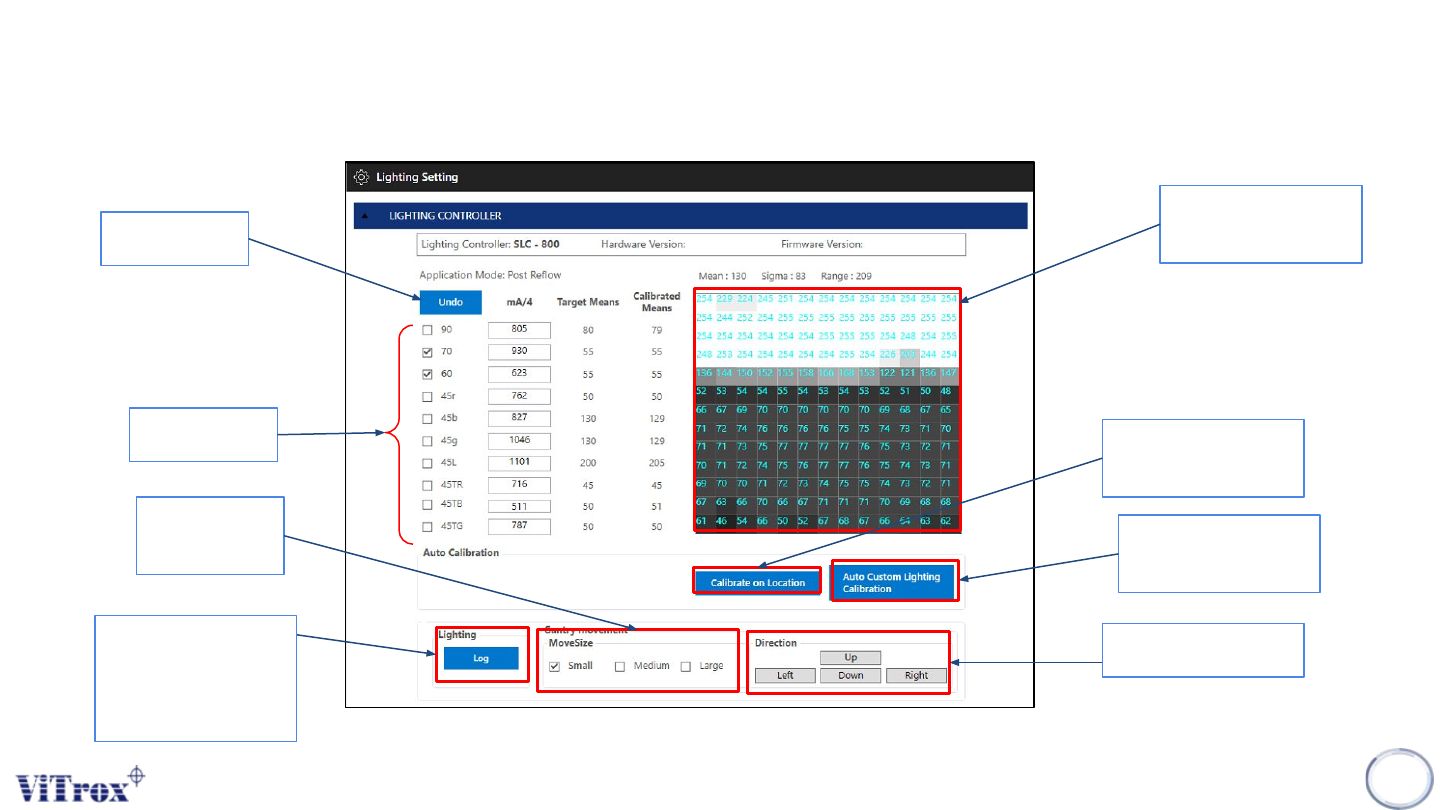The image size is (1440, 810).
Task: Tick the 45r lighting checkbox
Action: point(427,396)
